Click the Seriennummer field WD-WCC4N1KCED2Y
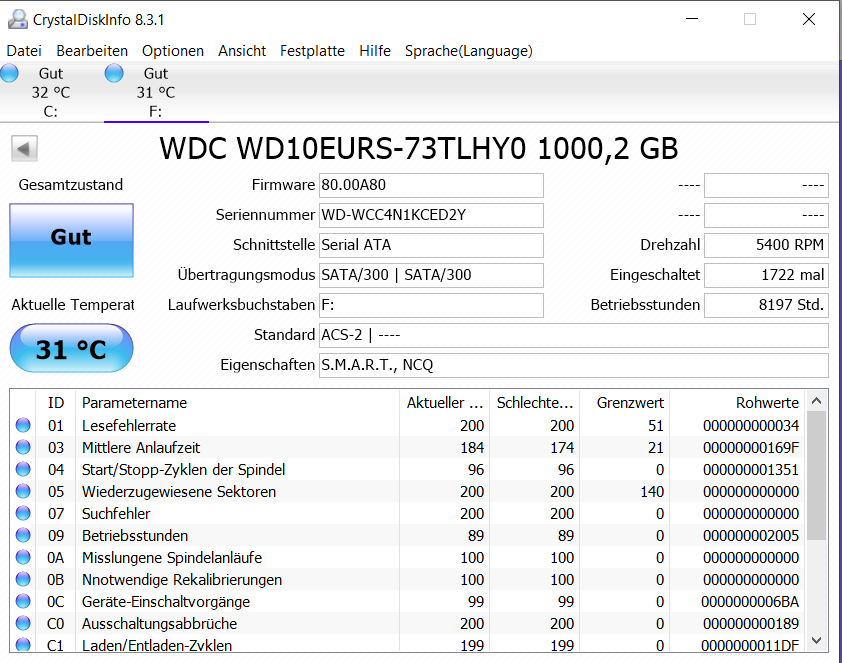Viewport: 842px width, 663px height. (431, 215)
